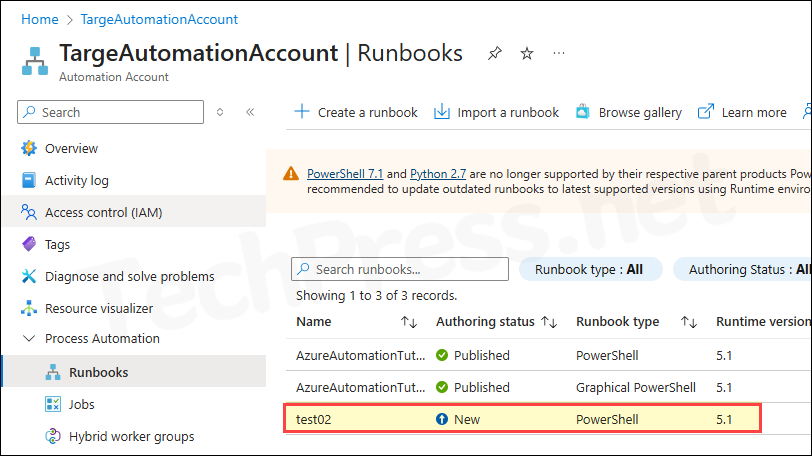Collapse the Process Automation section
This screenshot has height=456, width=812.
pyautogui.click(x=29, y=339)
